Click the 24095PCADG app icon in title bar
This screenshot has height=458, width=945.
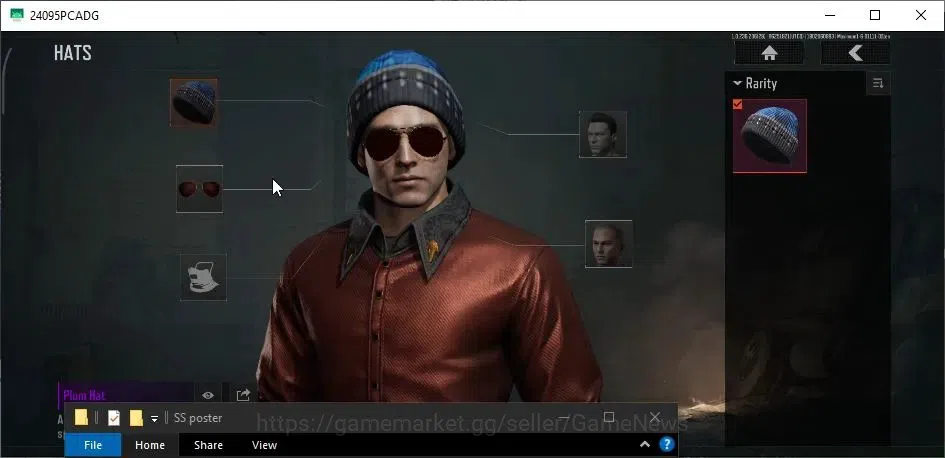[x=17, y=15]
